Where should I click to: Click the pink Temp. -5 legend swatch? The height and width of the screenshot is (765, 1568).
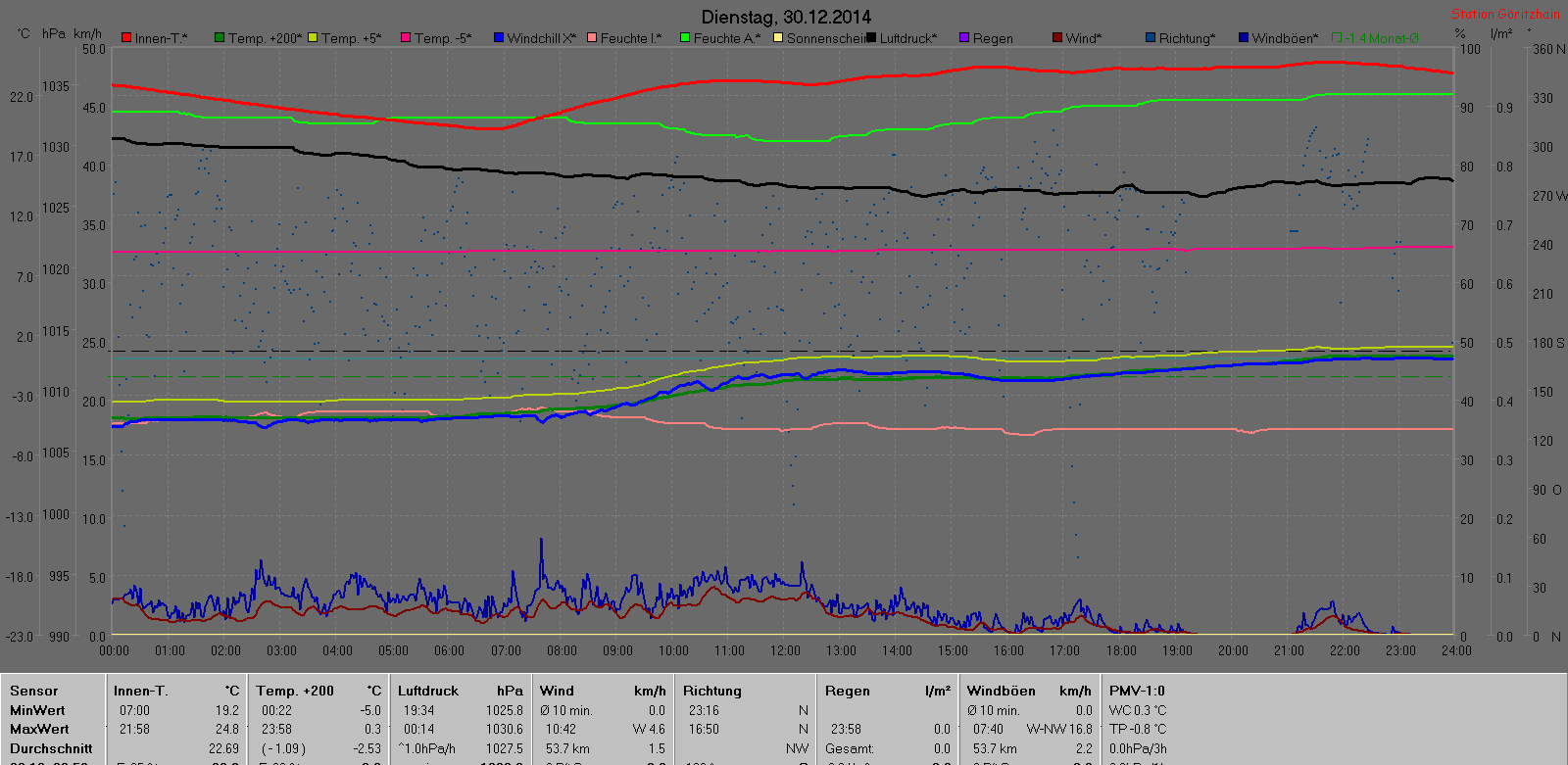(x=406, y=38)
